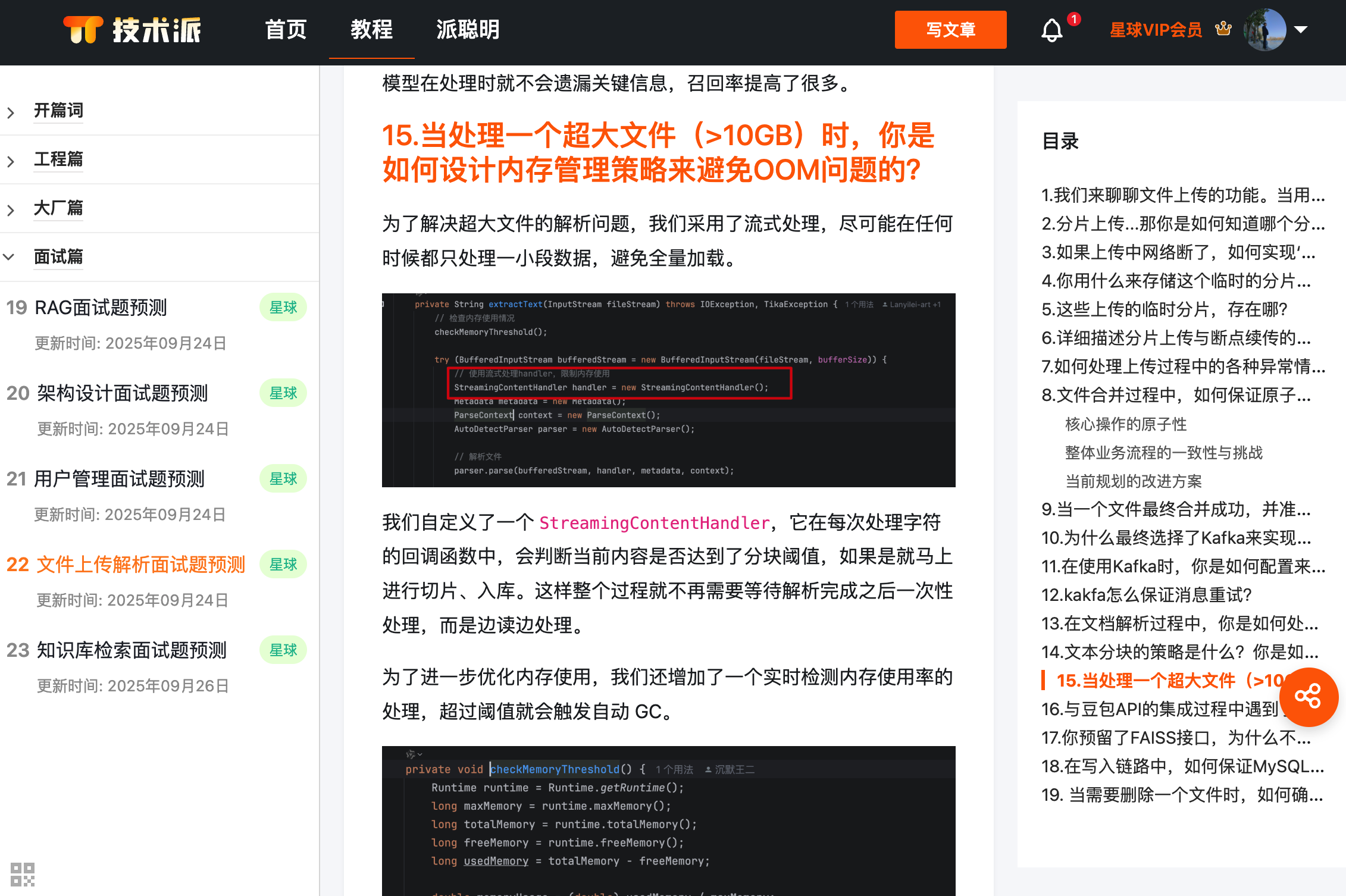This screenshot has height=896, width=1346.
Task: Click the 星球 badge beside RAG面试题预测
Action: [x=283, y=308]
